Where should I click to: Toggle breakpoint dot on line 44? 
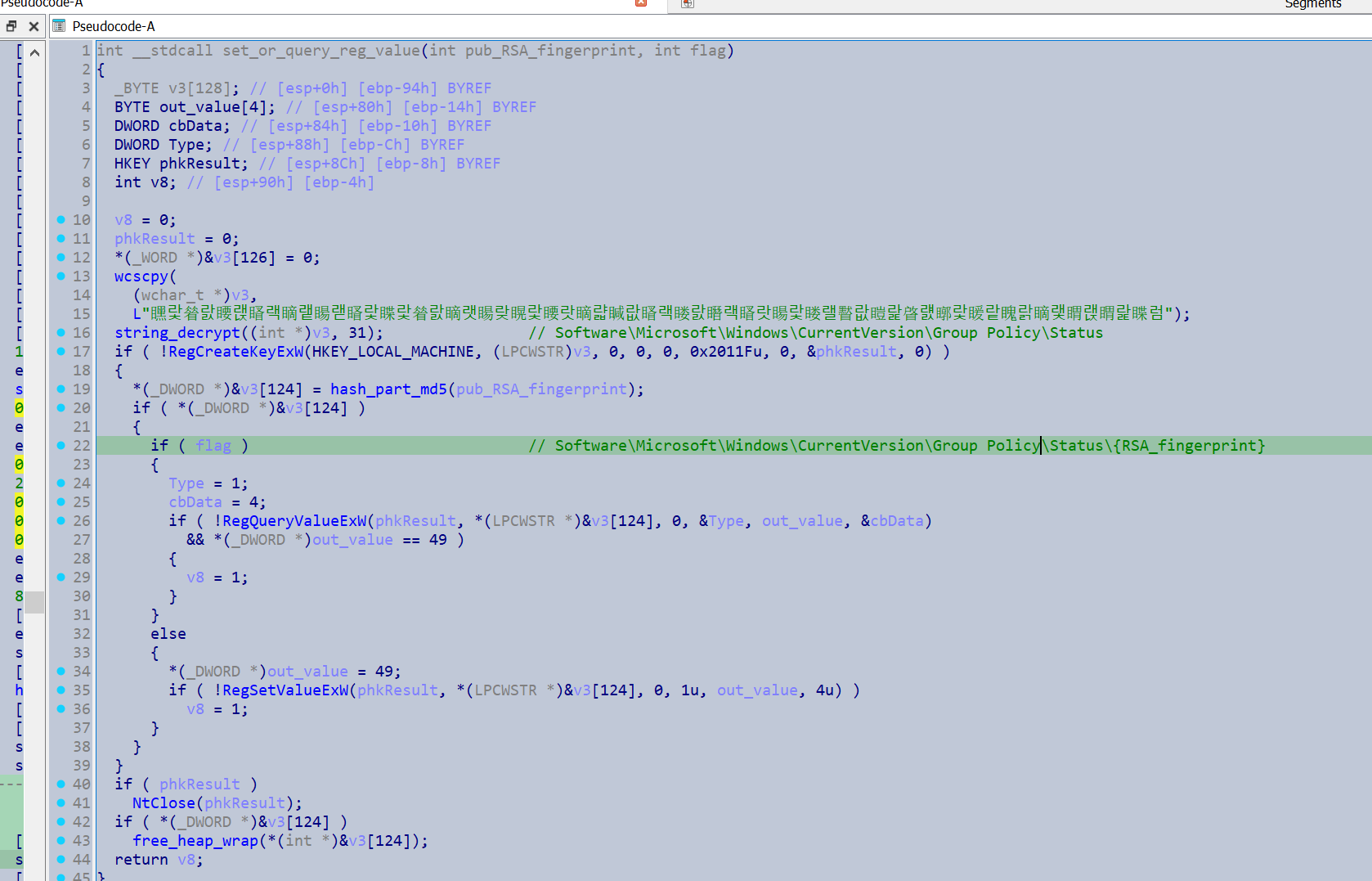click(x=61, y=860)
